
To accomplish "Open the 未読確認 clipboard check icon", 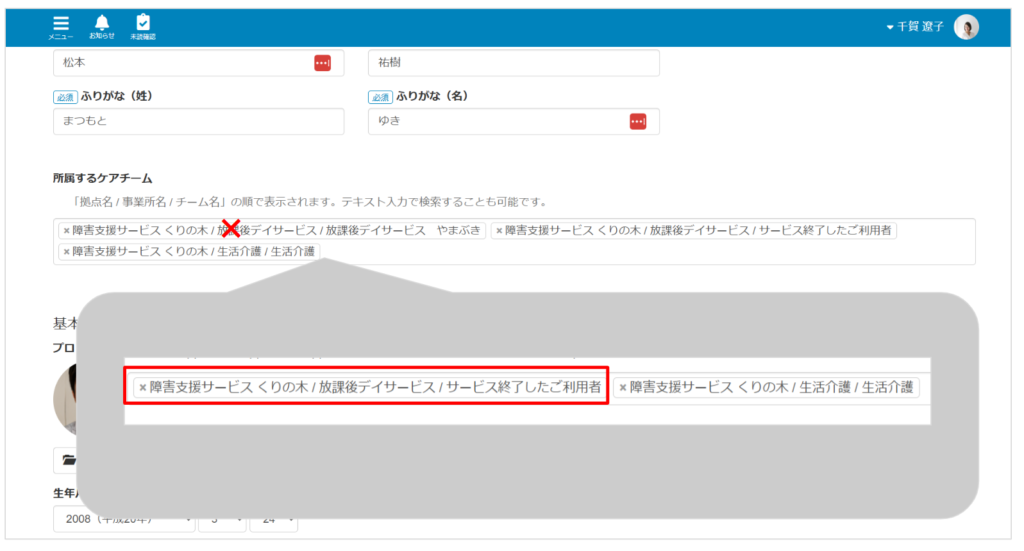I will (x=143, y=26).
